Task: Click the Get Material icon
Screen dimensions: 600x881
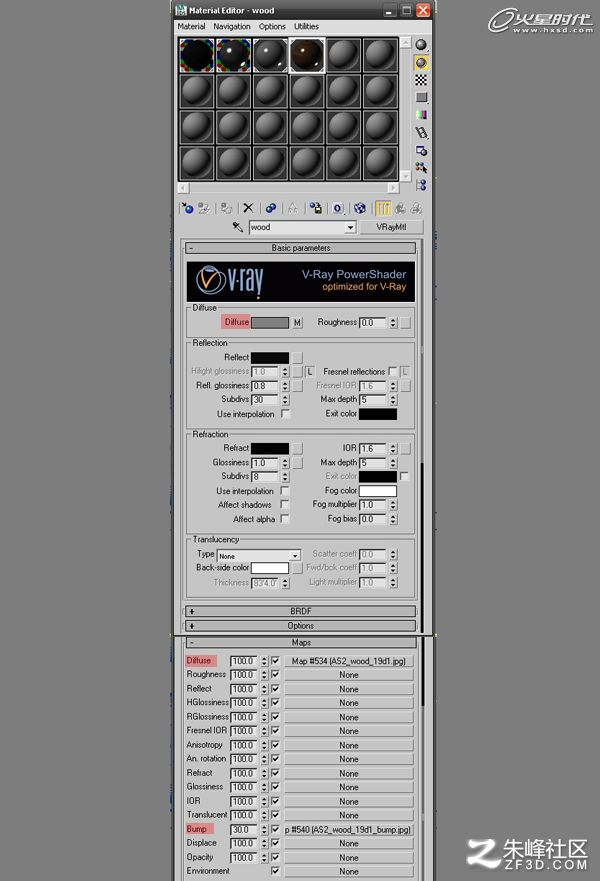Action: pyautogui.click(x=187, y=208)
